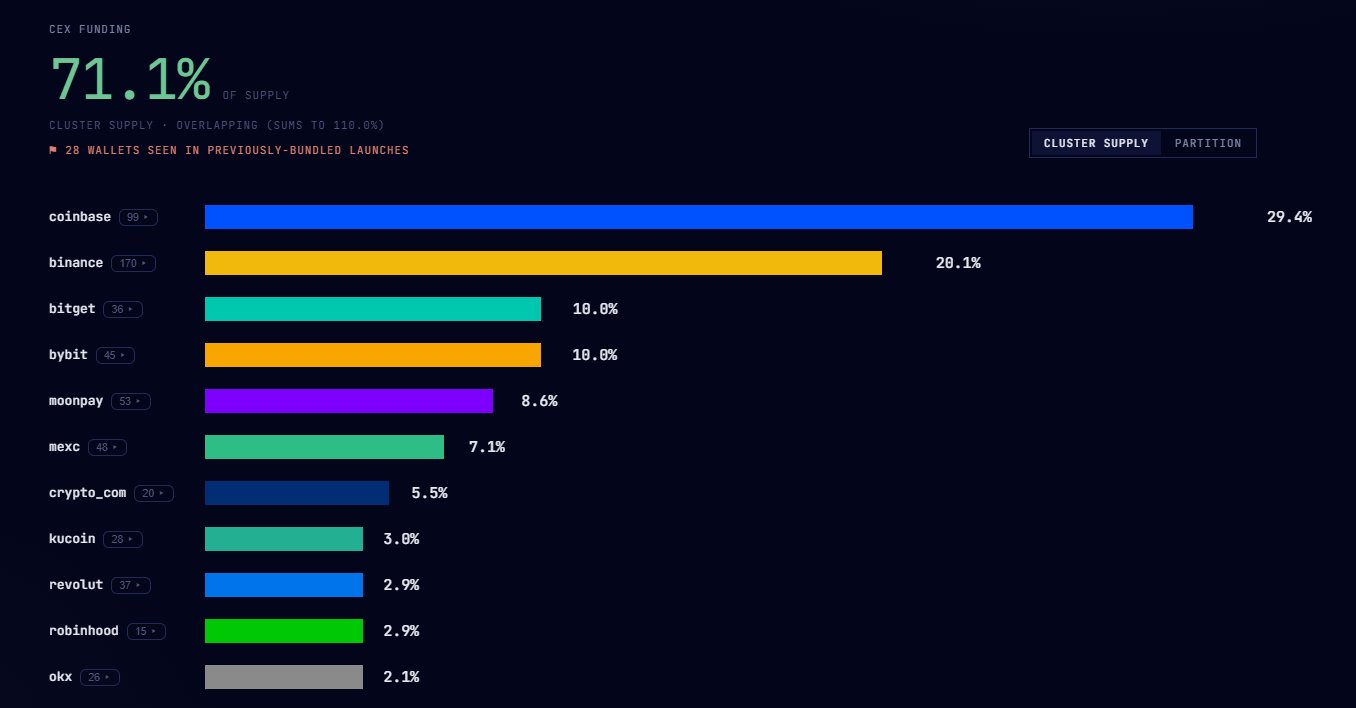Click the mexc label

64,447
